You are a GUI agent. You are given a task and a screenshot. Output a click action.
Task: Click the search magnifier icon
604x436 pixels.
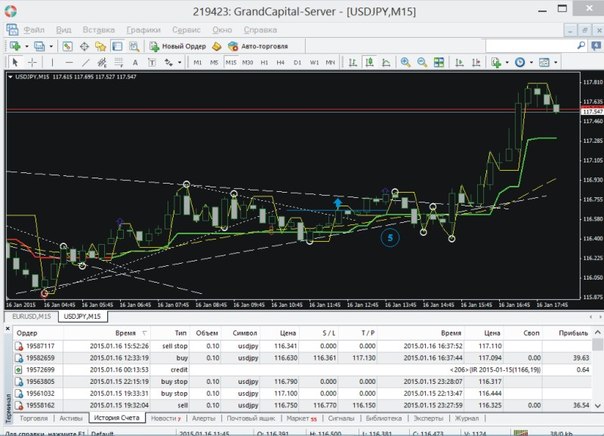coord(581,46)
